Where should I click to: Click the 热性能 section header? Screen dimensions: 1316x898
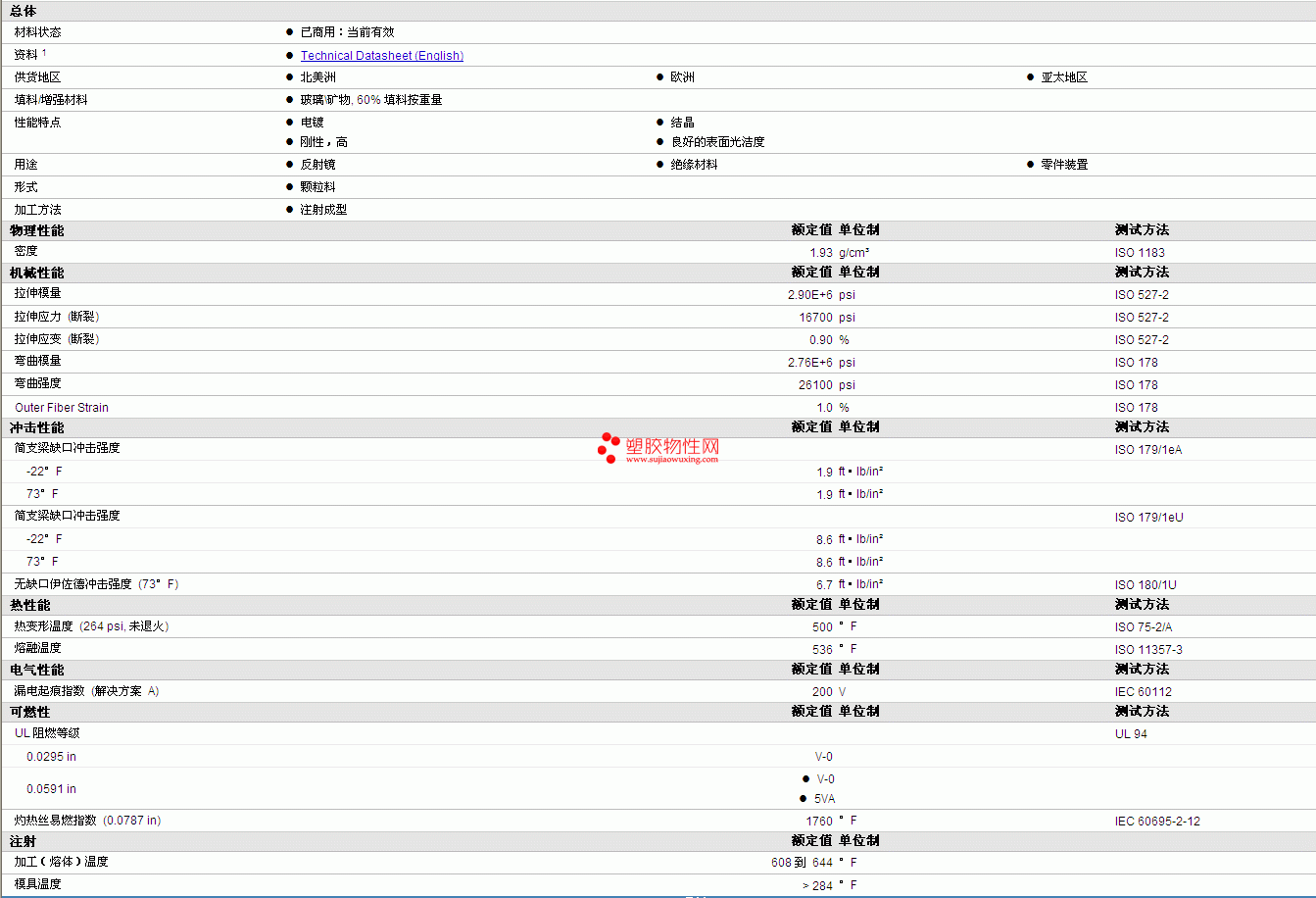click(x=30, y=605)
